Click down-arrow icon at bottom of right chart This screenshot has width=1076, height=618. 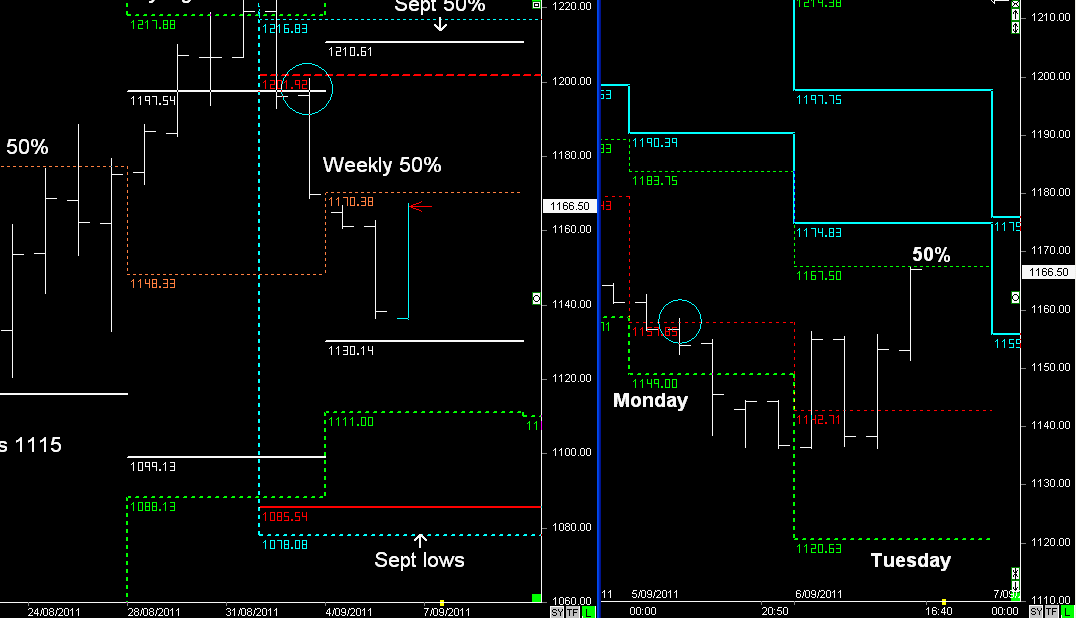coord(1016,586)
